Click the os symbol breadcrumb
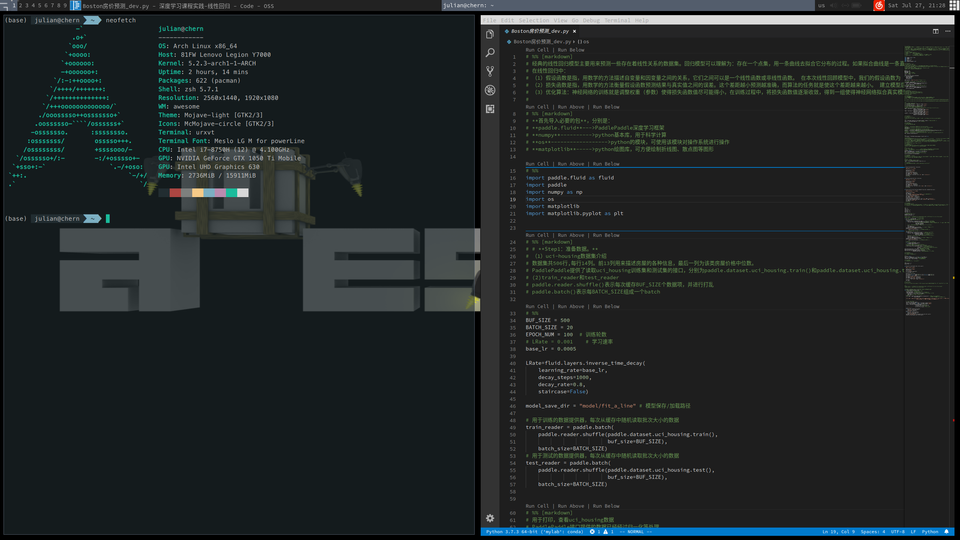This screenshot has width=960, height=540. click(x=583, y=42)
